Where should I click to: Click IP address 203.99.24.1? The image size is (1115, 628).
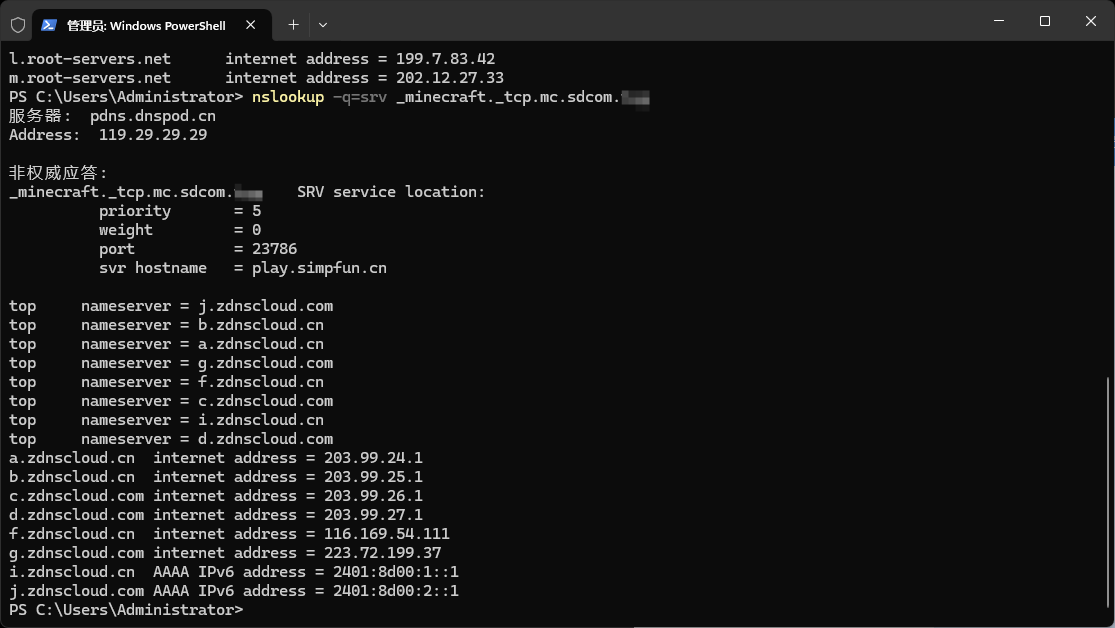[373, 458]
